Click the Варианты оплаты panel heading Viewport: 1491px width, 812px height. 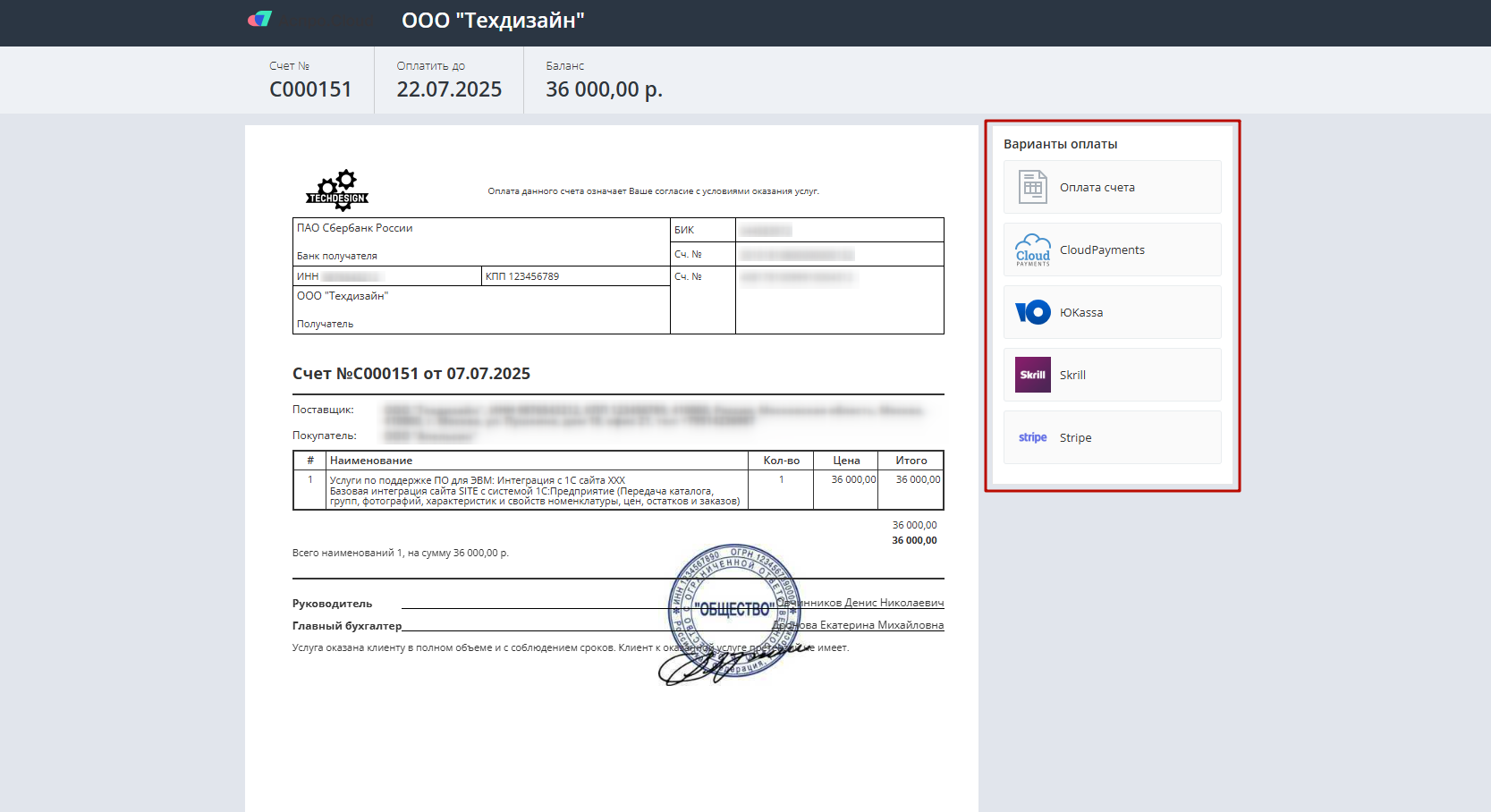click(x=1060, y=144)
